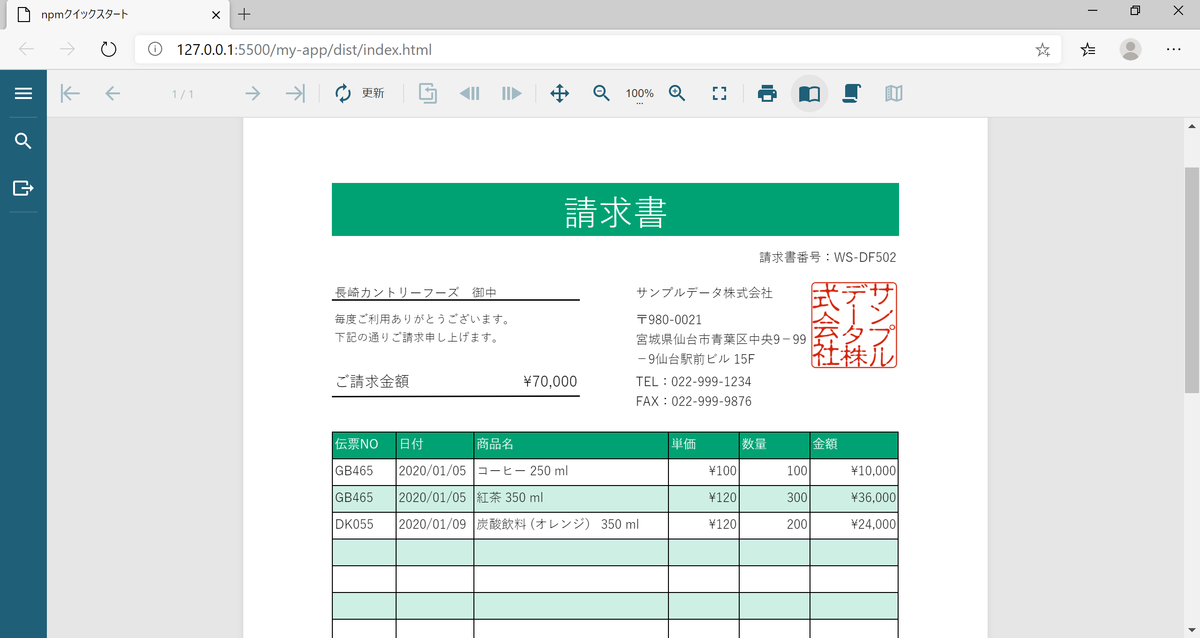Click the browser forward arrow
Viewport: 1200px width, 638px height.
tap(67, 49)
